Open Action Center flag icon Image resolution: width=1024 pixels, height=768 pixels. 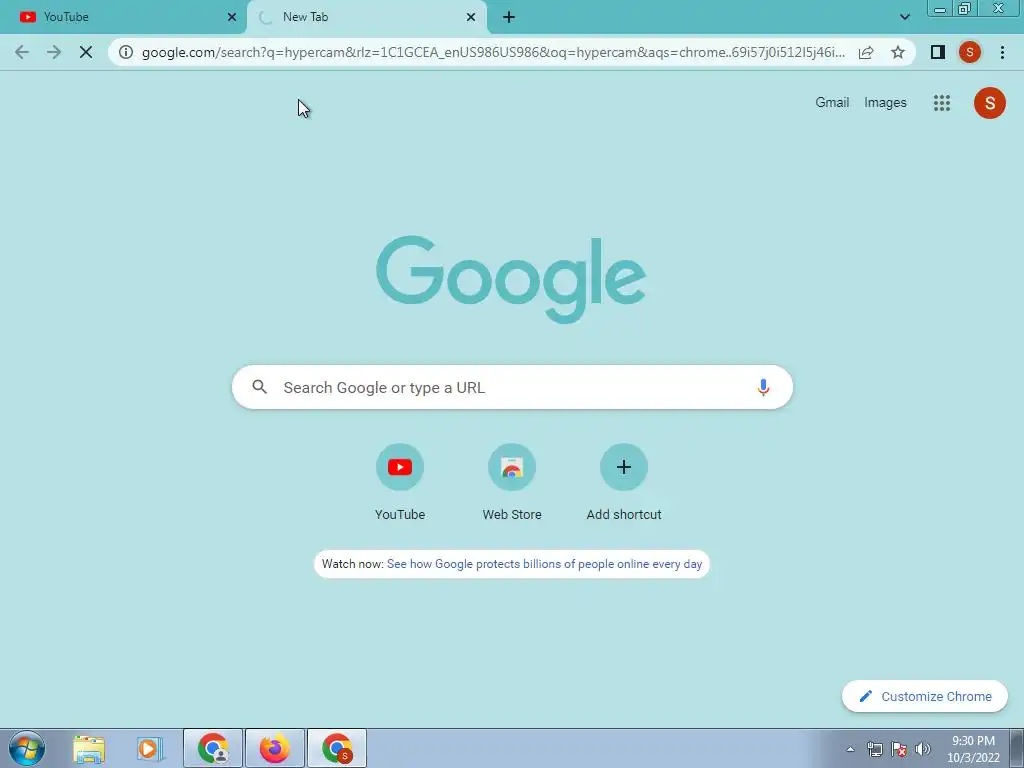[x=899, y=749]
